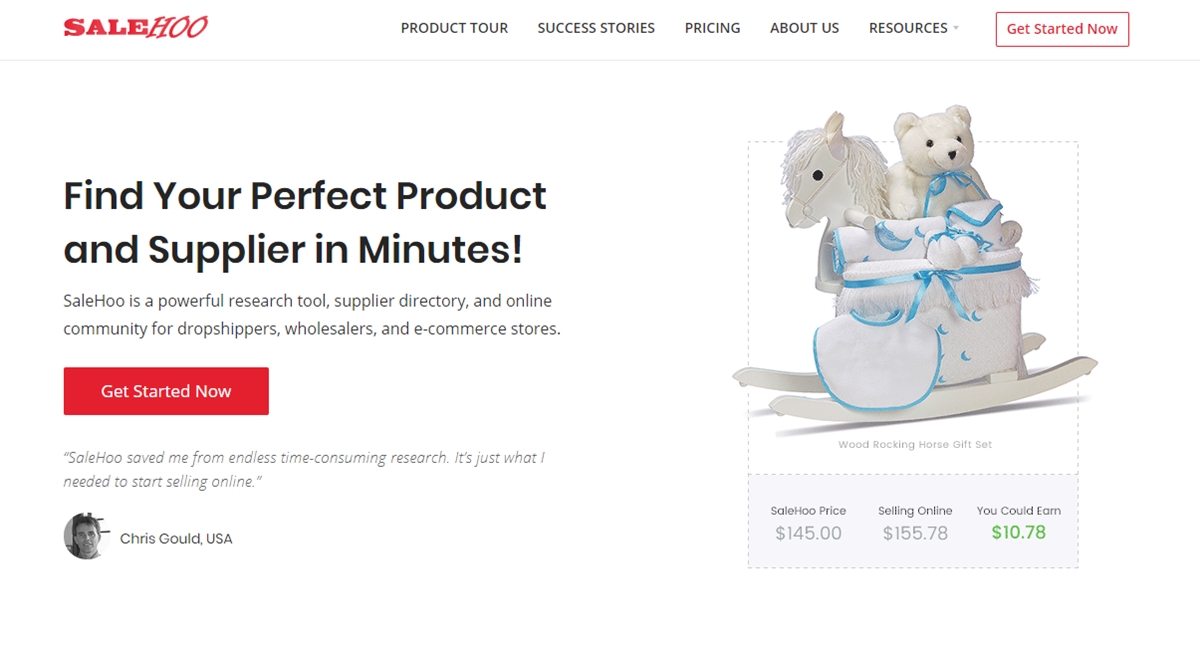Screen dimensions: 1200x647
Task: Click the Wood Rocking Horse Gift Set caption
Action: point(915,444)
